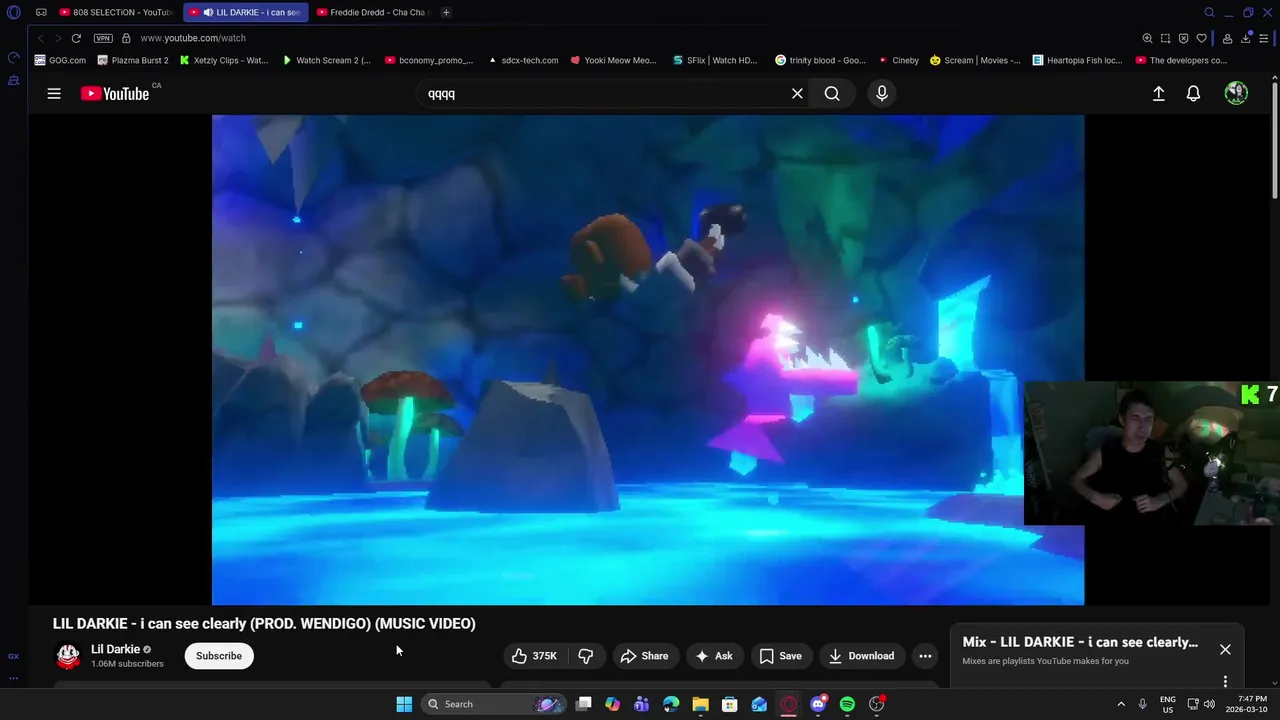Open more actions ellipsis under video
This screenshot has width=1280, height=720.
[x=925, y=656]
